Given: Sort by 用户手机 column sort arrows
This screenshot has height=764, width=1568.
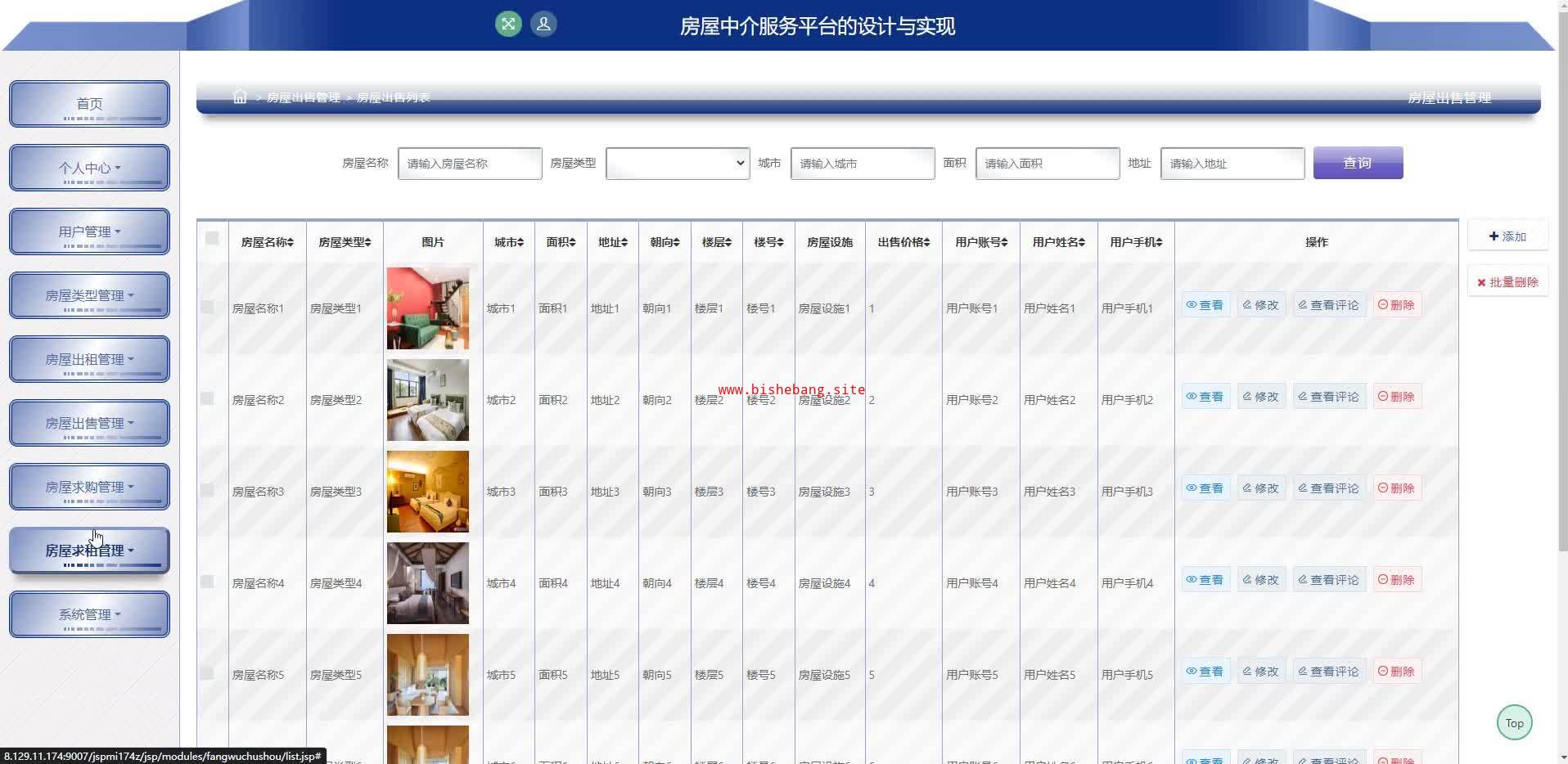Looking at the screenshot, I should [1159, 243].
